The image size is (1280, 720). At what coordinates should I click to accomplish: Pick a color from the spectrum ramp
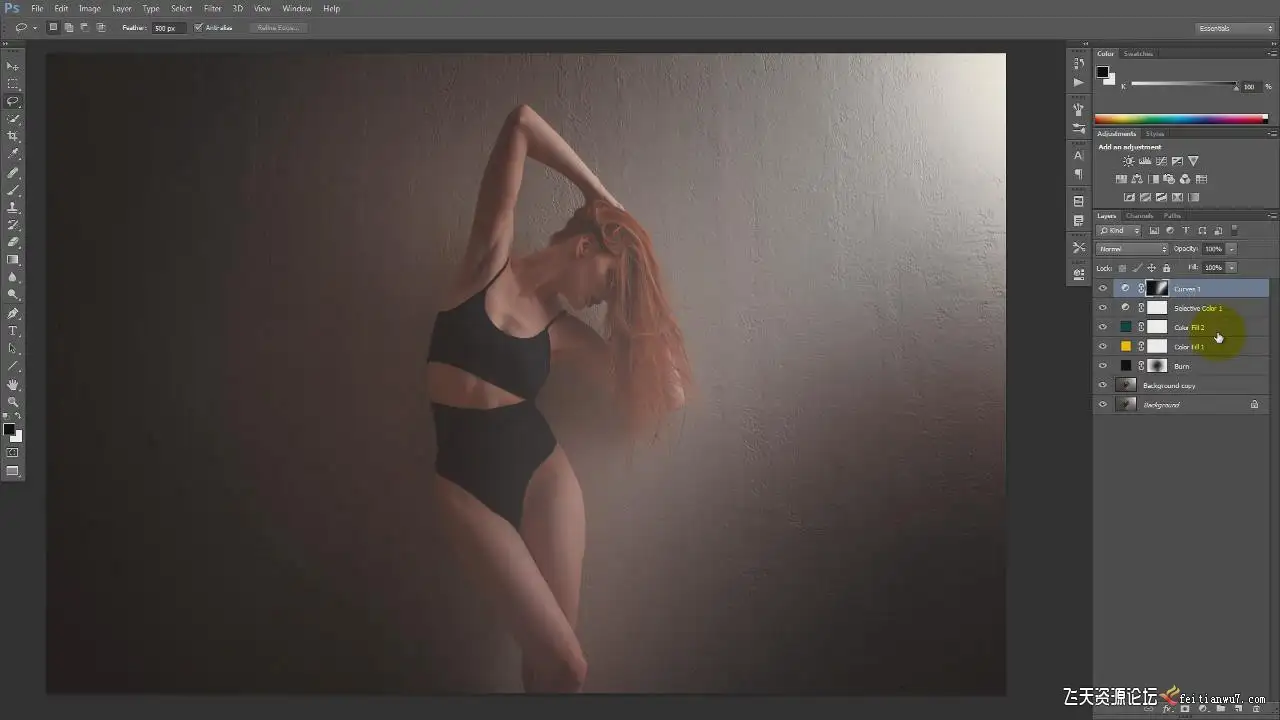(1181, 120)
